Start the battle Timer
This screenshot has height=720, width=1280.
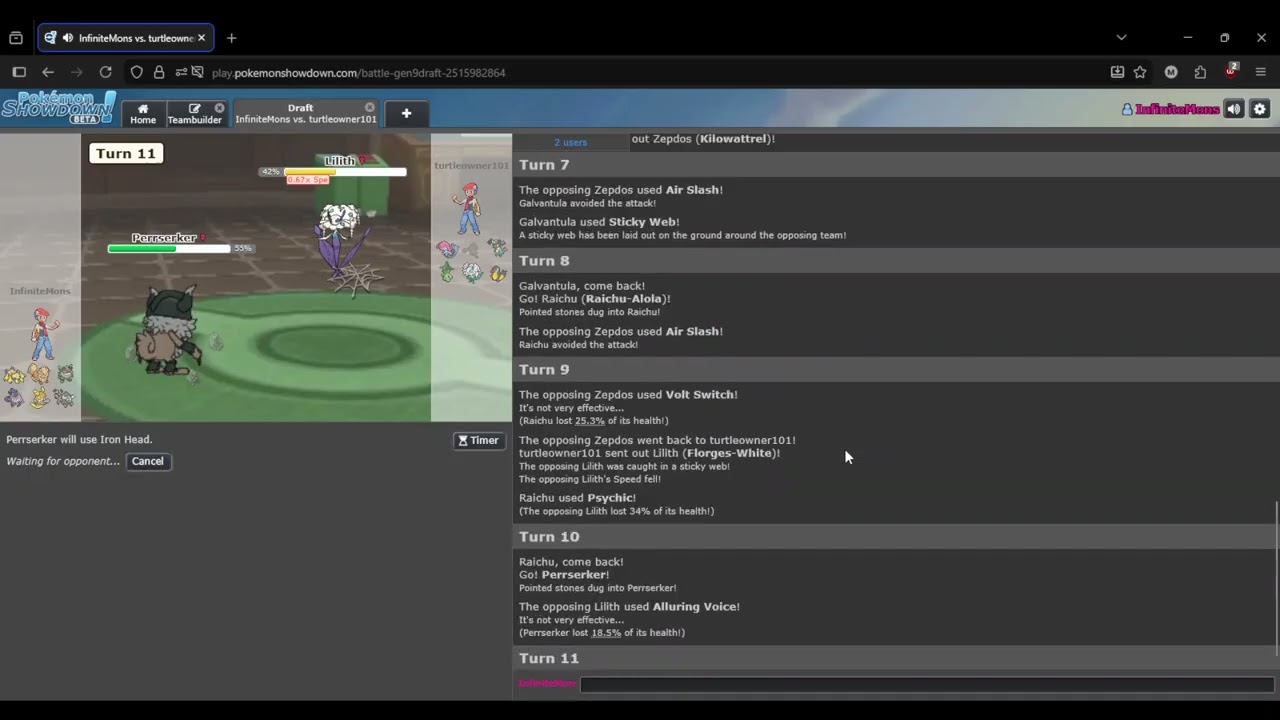478,440
